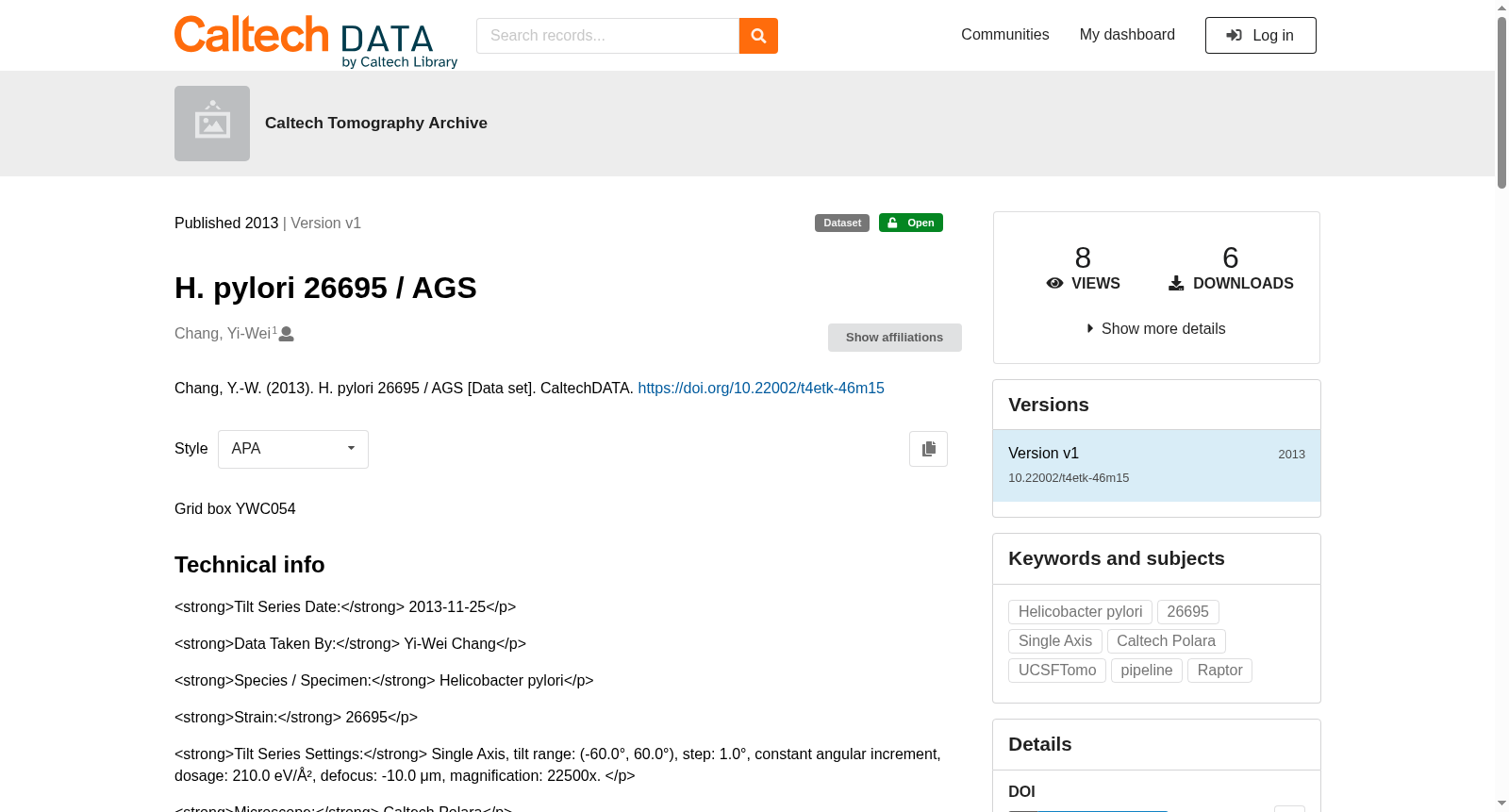Viewport: 1509px width, 812px height.
Task: Click the Open access lock badge
Action: point(911,223)
